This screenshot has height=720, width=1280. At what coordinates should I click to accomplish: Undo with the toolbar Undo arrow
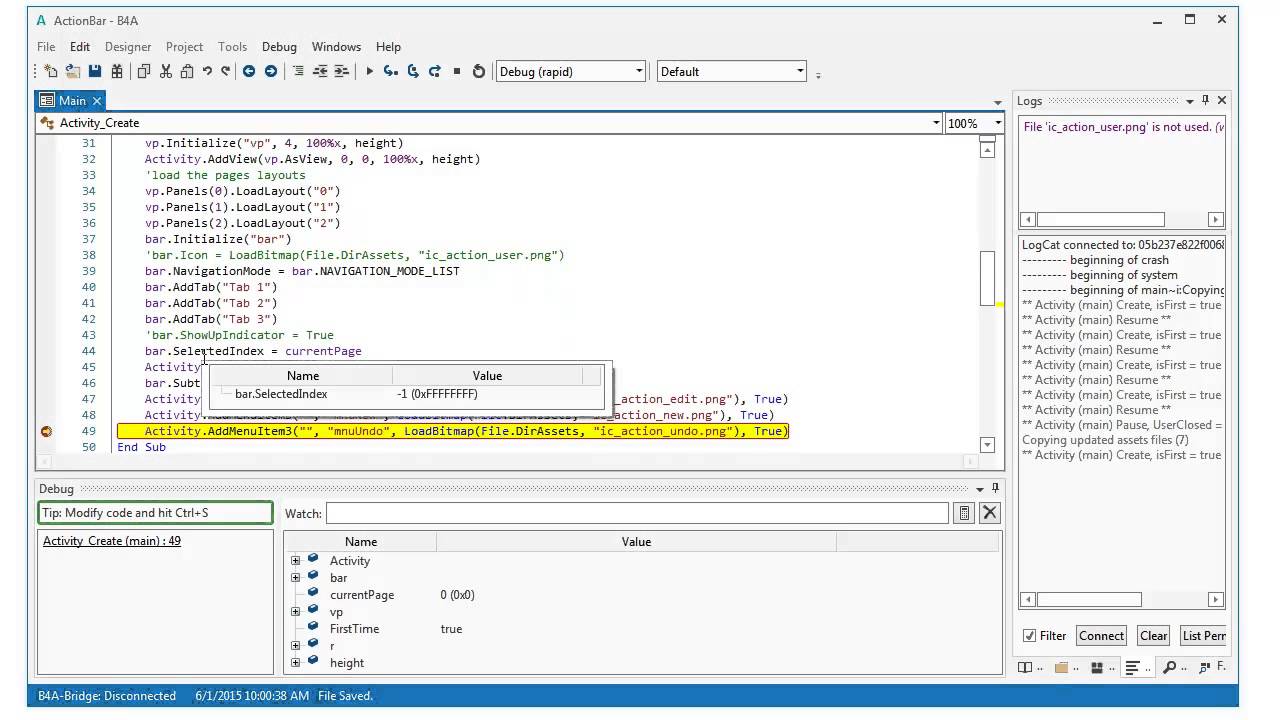(207, 71)
